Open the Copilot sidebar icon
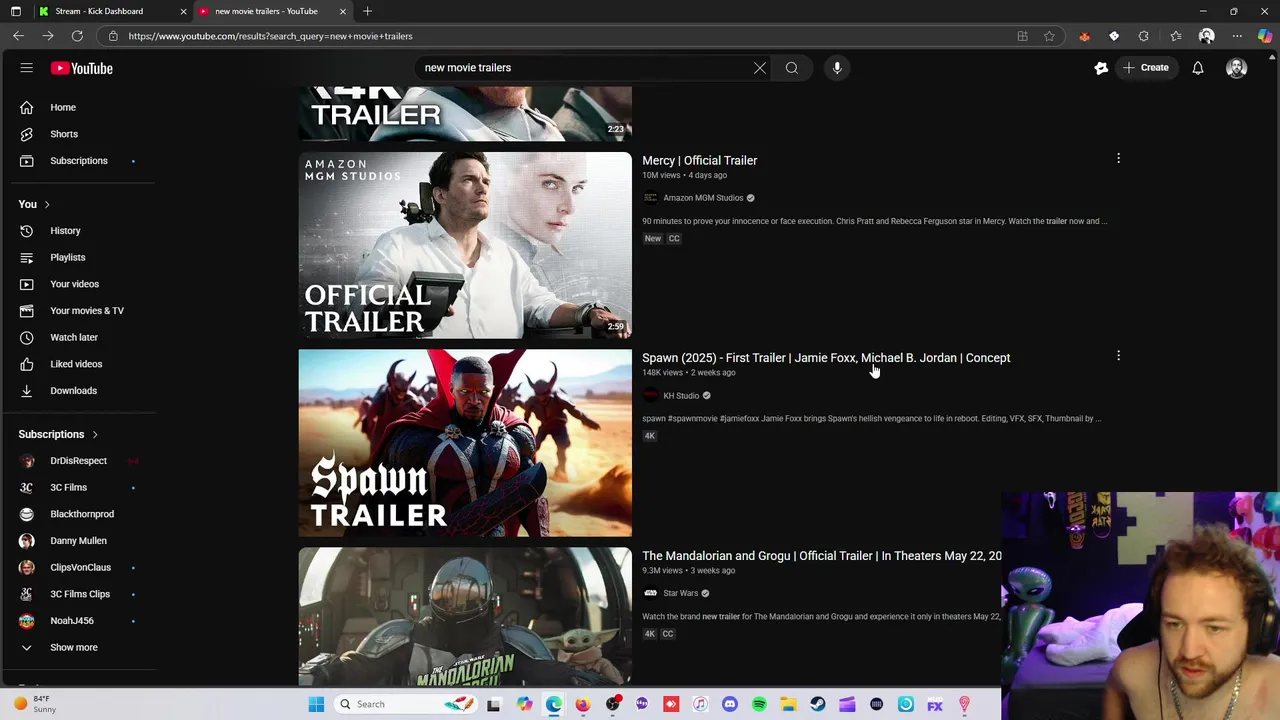The image size is (1280, 720). (1264, 36)
